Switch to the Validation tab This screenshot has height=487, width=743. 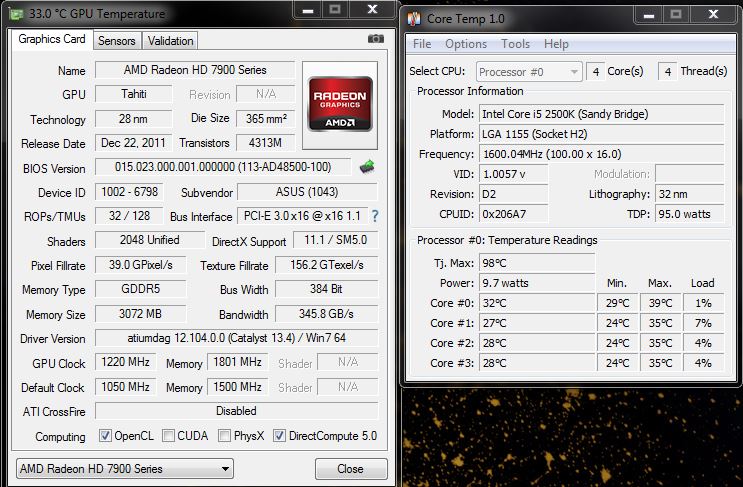pos(170,41)
